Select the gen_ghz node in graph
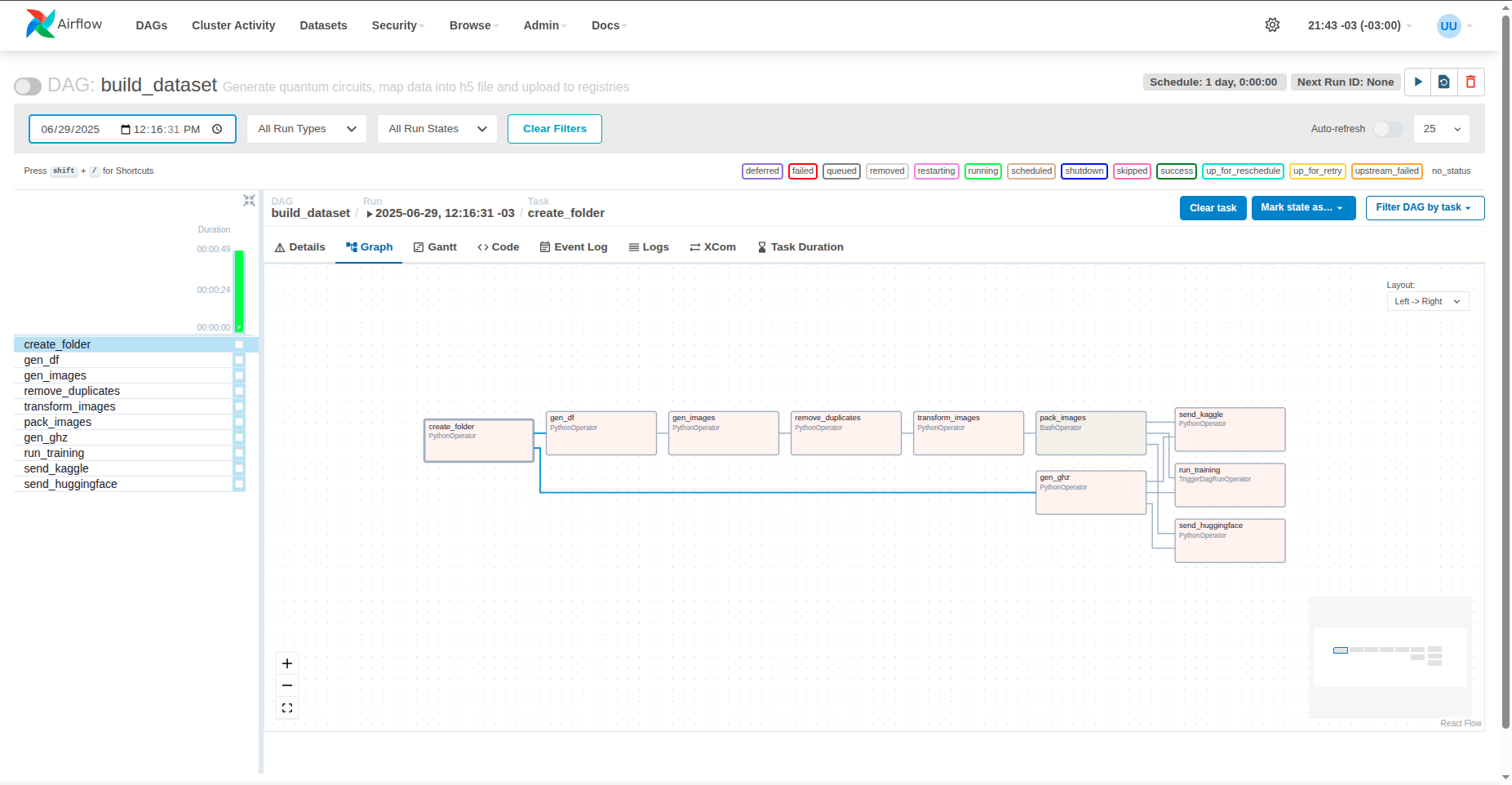The width and height of the screenshot is (1512, 785). click(1091, 493)
